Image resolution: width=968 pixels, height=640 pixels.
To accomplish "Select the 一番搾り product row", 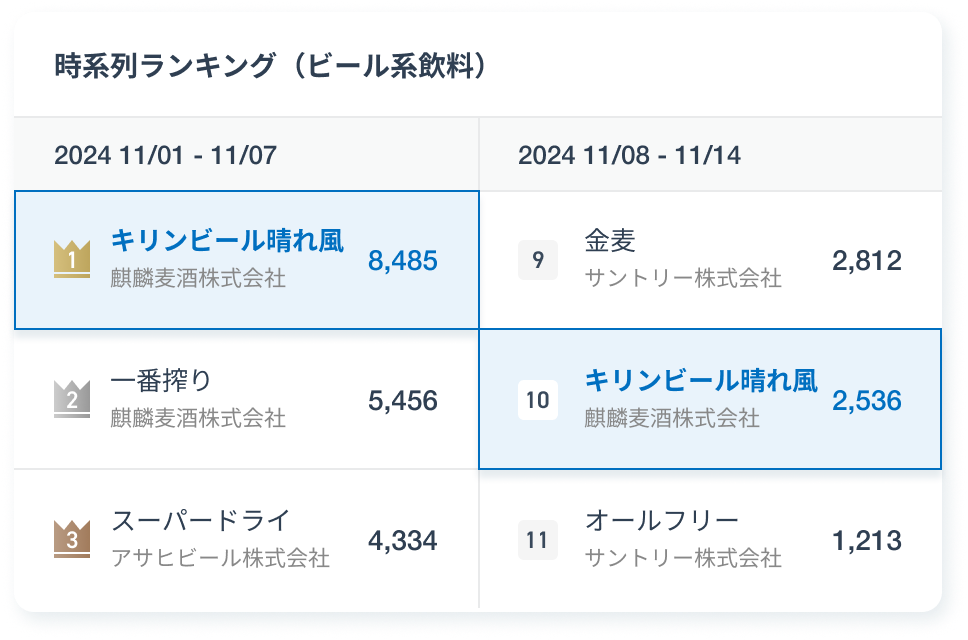I will 246,399.
